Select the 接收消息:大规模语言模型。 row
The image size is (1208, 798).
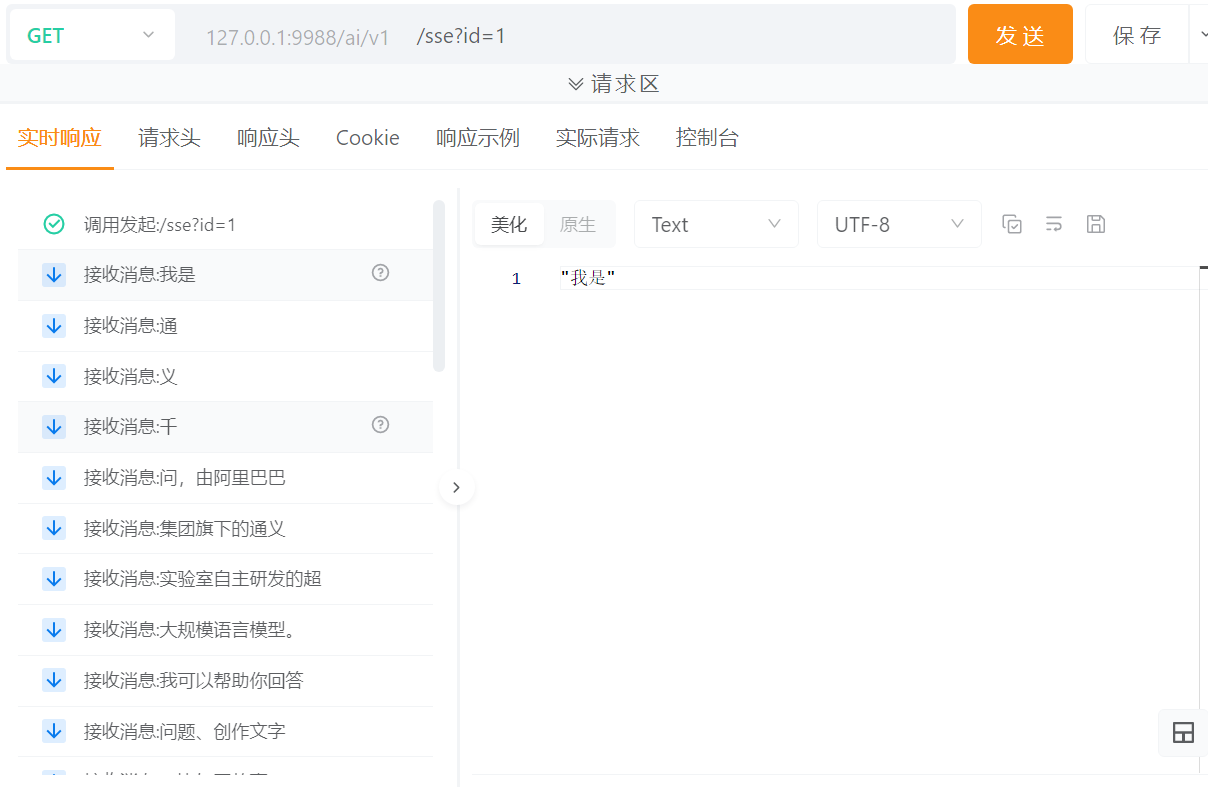click(225, 629)
